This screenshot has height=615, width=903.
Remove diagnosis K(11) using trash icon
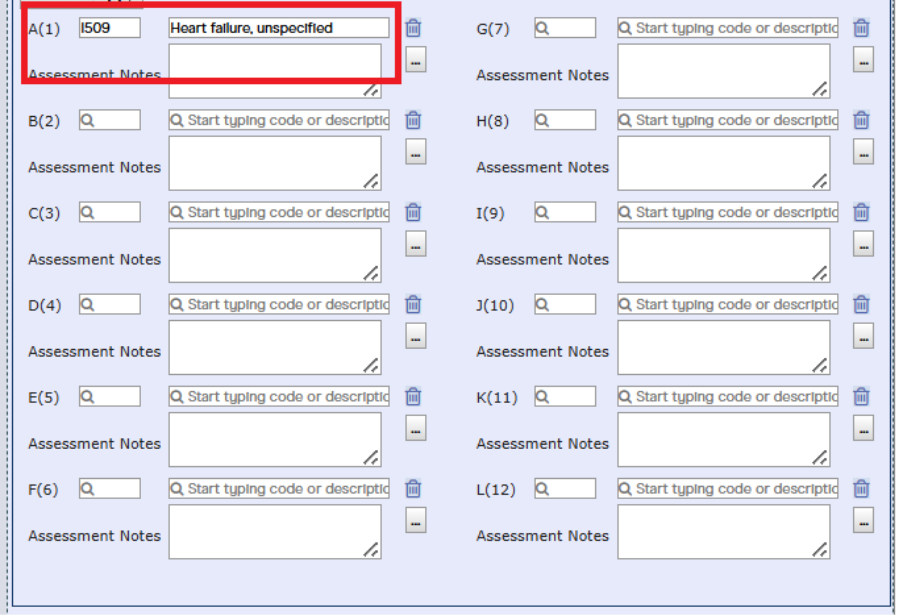[862, 396]
